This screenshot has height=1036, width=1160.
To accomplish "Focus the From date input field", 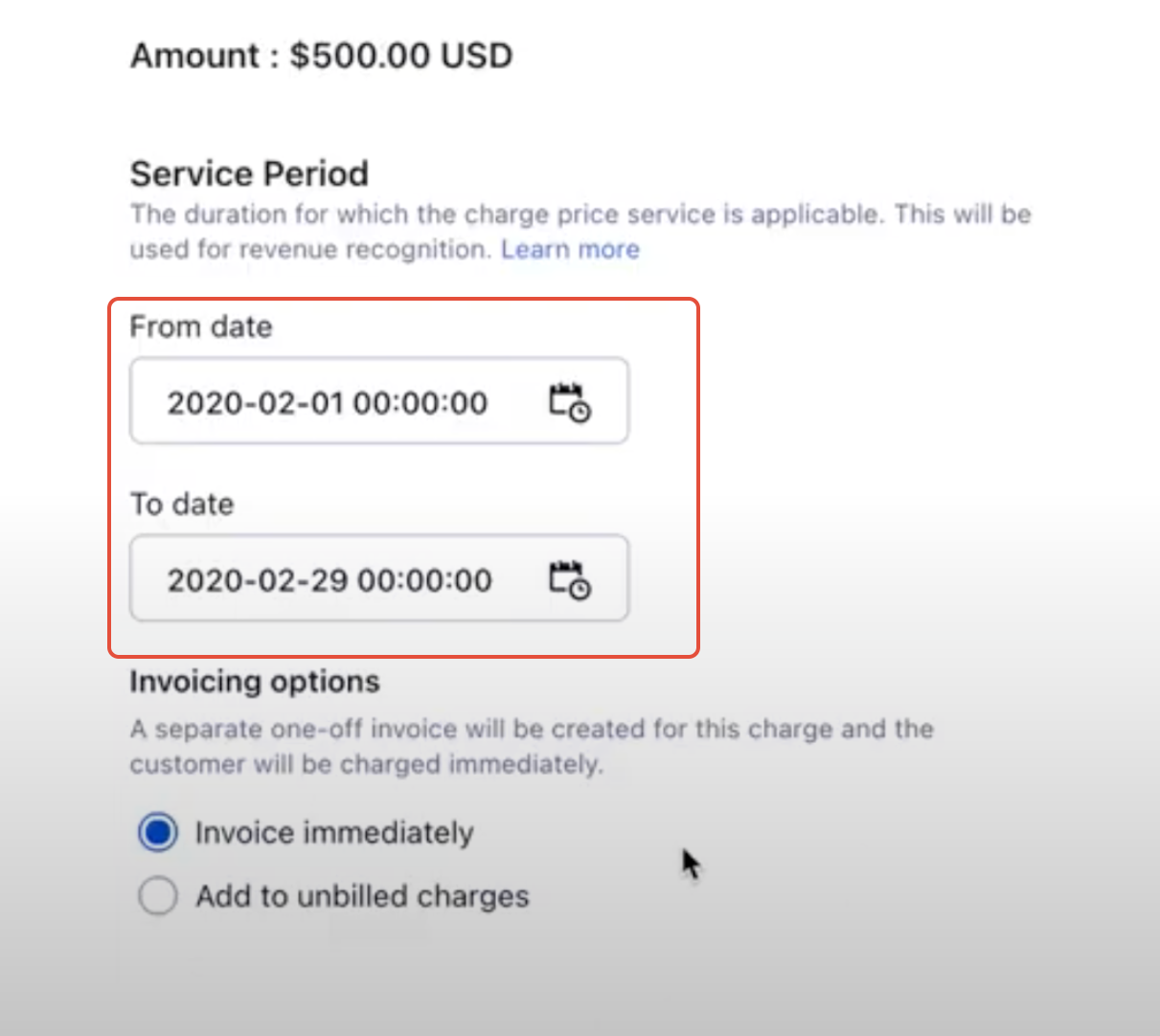I will point(379,401).
